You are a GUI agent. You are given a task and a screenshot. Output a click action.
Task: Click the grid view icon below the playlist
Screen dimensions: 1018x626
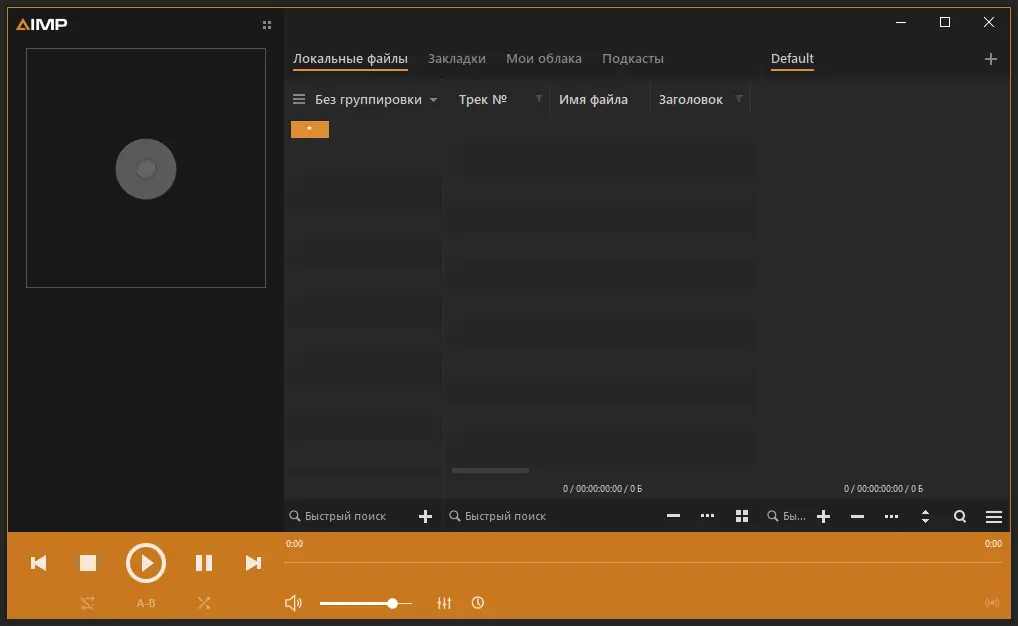(x=741, y=516)
